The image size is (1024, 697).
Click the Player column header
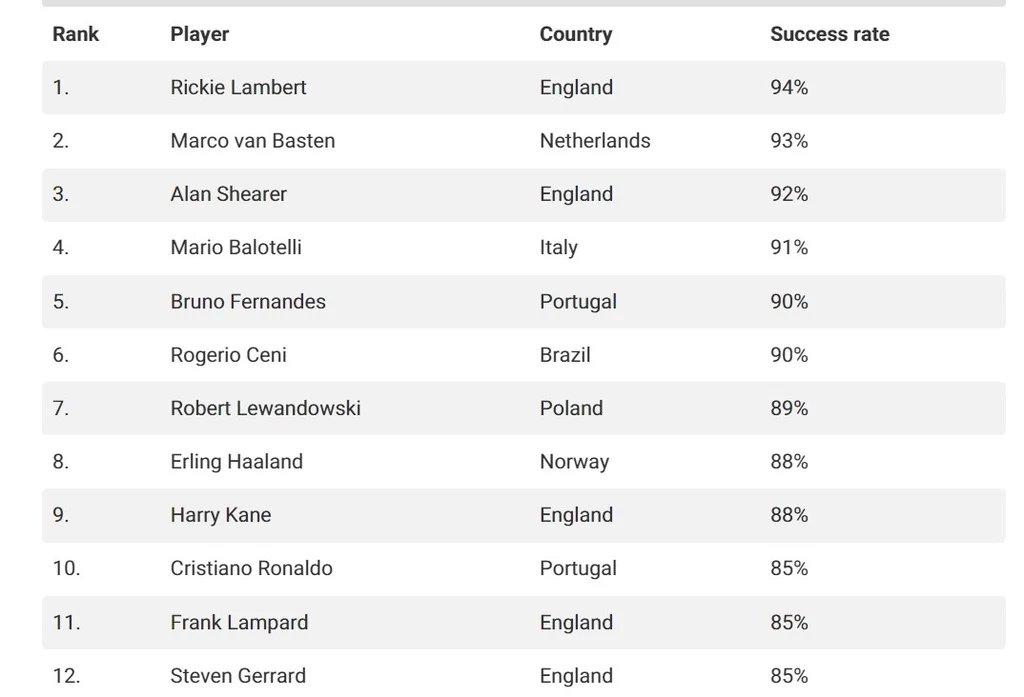(199, 34)
